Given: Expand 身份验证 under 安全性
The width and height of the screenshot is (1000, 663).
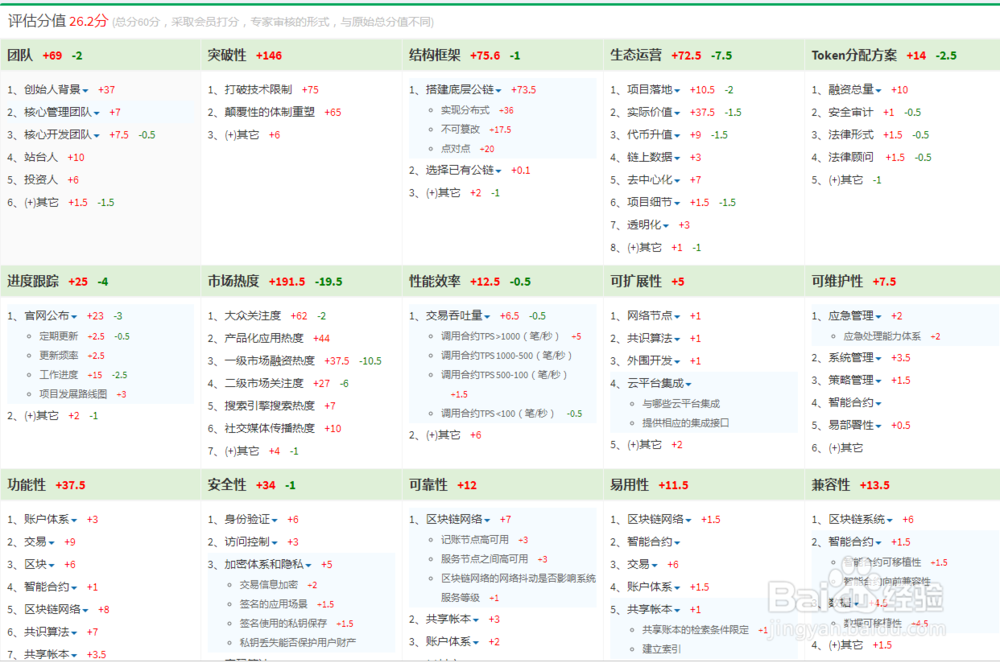Looking at the screenshot, I should point(274,521).
